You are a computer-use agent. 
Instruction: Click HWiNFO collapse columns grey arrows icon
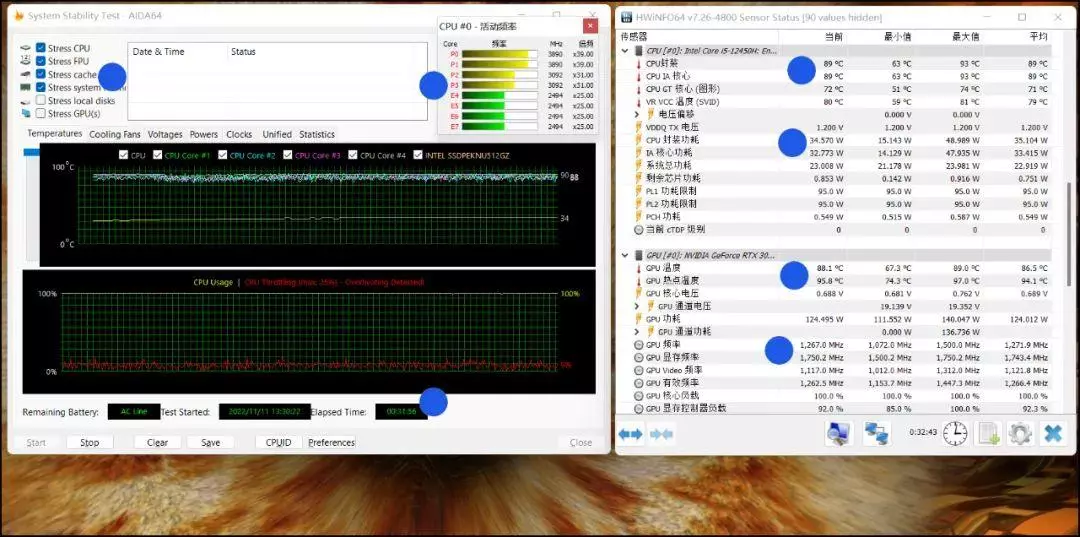tap(661, 434)
